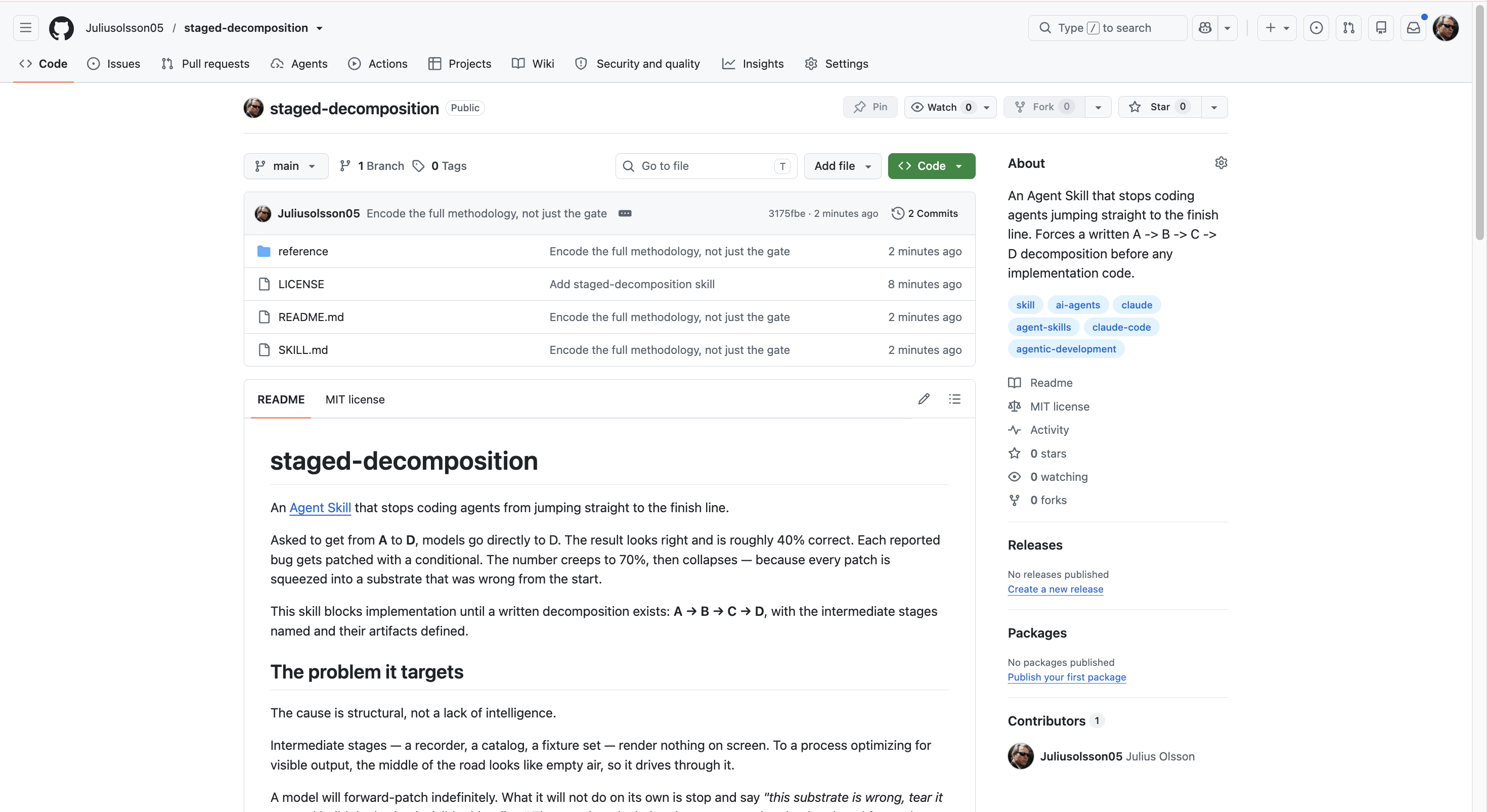Open the Copilot chat icon
Image resolution: width=1487 pixels, height=812 pixels.
[1205, 28]
